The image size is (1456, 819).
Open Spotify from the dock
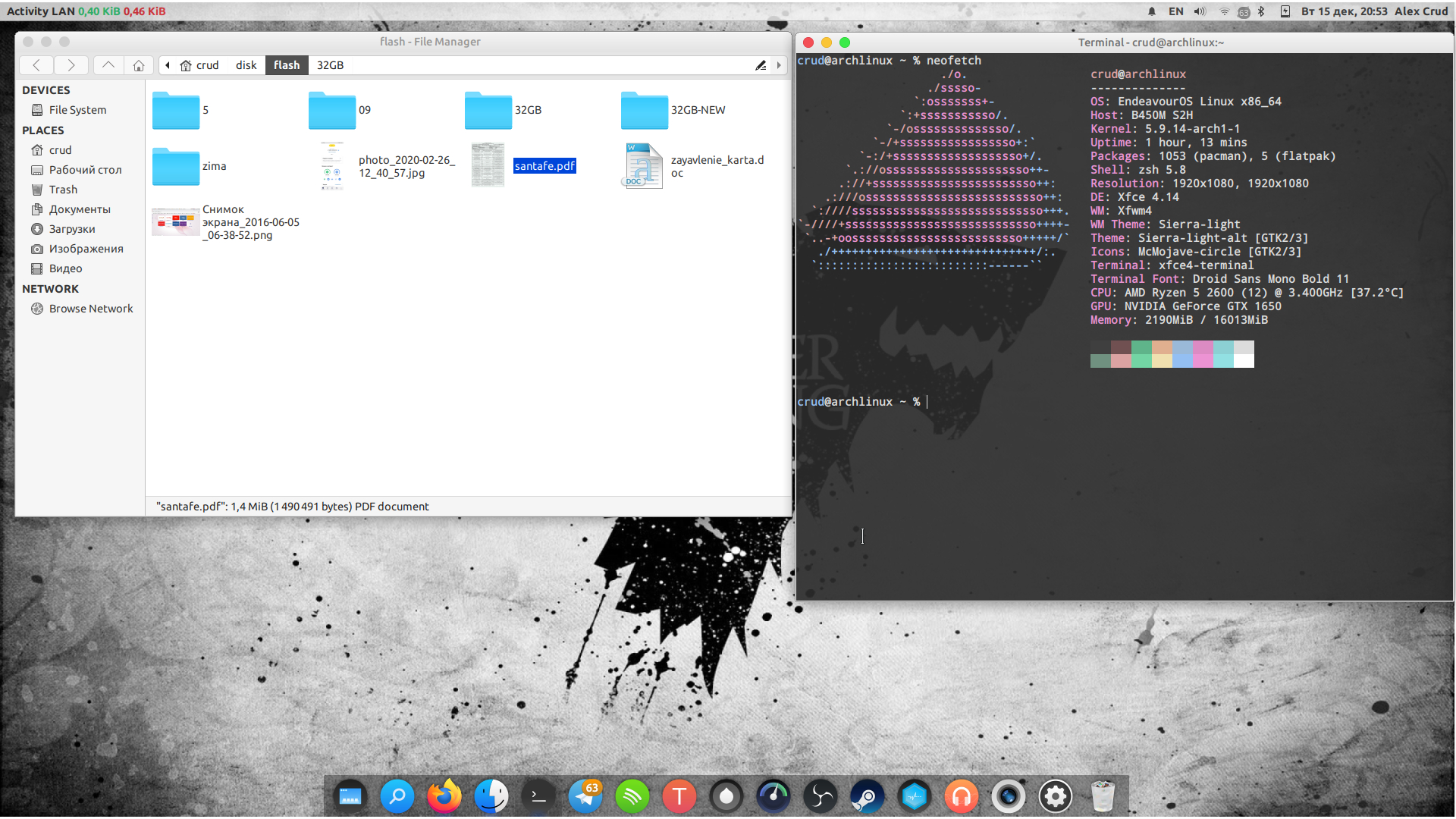[x=632, y=796]
